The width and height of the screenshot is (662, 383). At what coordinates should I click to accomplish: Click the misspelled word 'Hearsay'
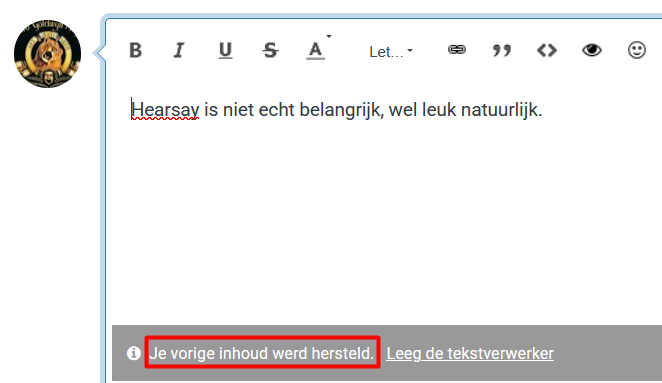[x=165, y=110]
